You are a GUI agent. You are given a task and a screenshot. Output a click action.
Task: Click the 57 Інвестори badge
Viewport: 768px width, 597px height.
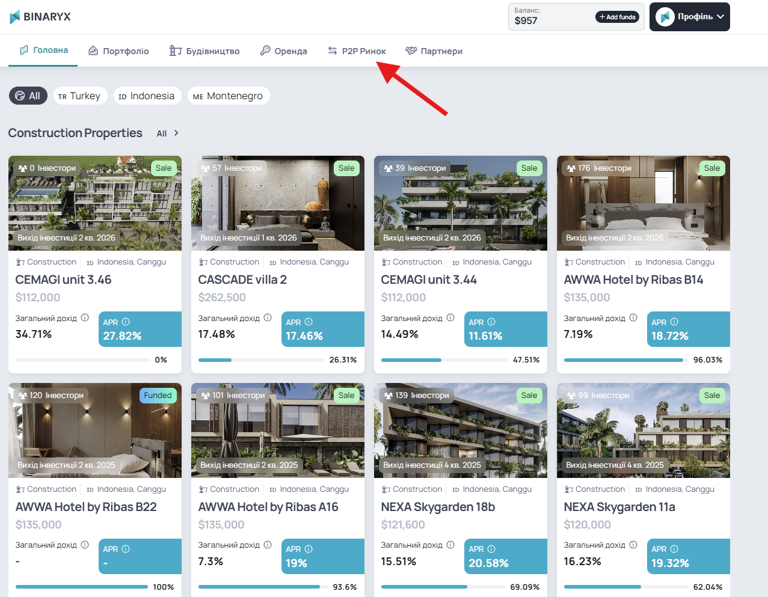(x=232, y=168)
